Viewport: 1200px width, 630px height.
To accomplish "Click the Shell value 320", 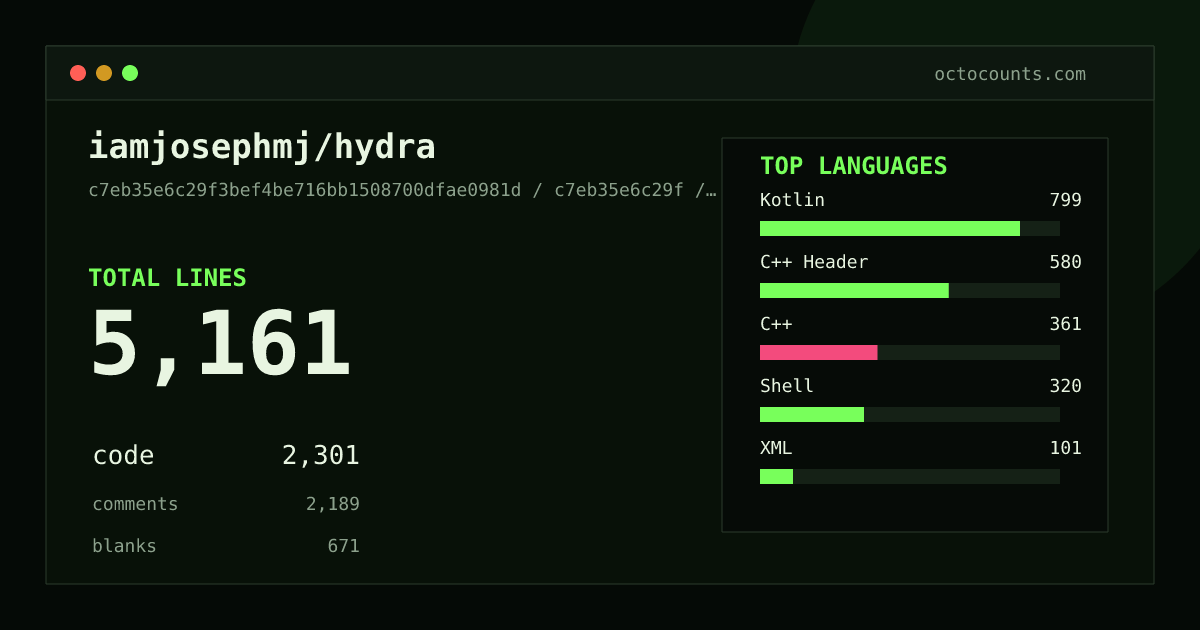I will [1065, 386].
